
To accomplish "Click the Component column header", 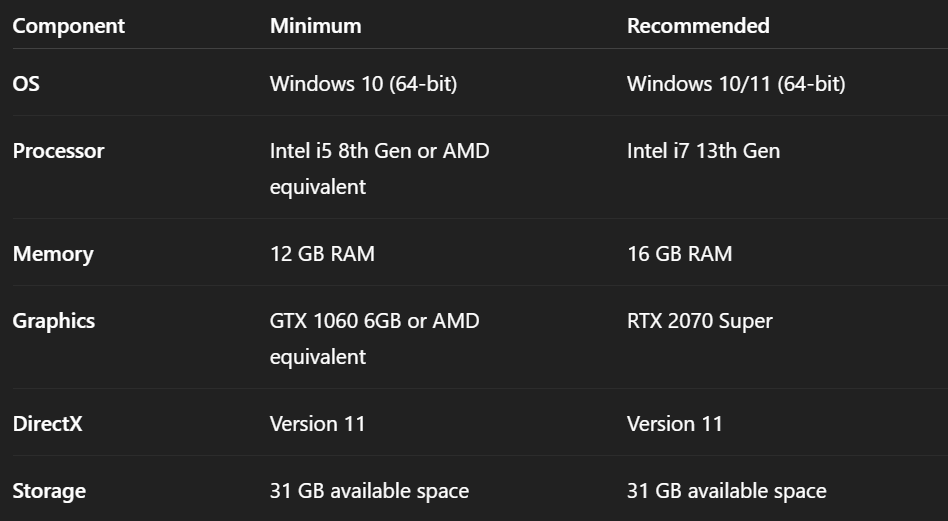I will point(69,26).
